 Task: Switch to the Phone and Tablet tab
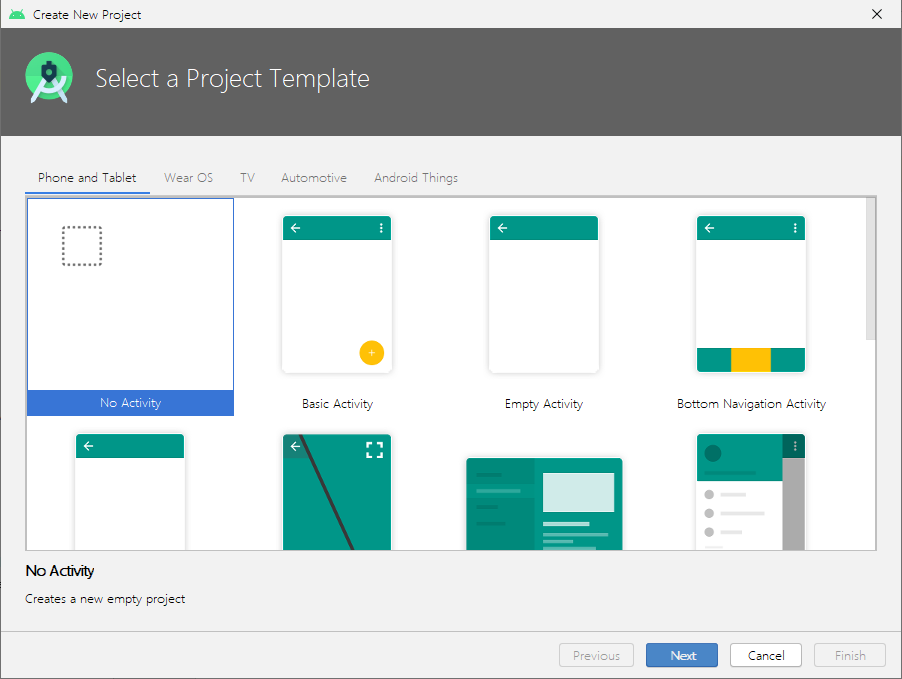87,178
